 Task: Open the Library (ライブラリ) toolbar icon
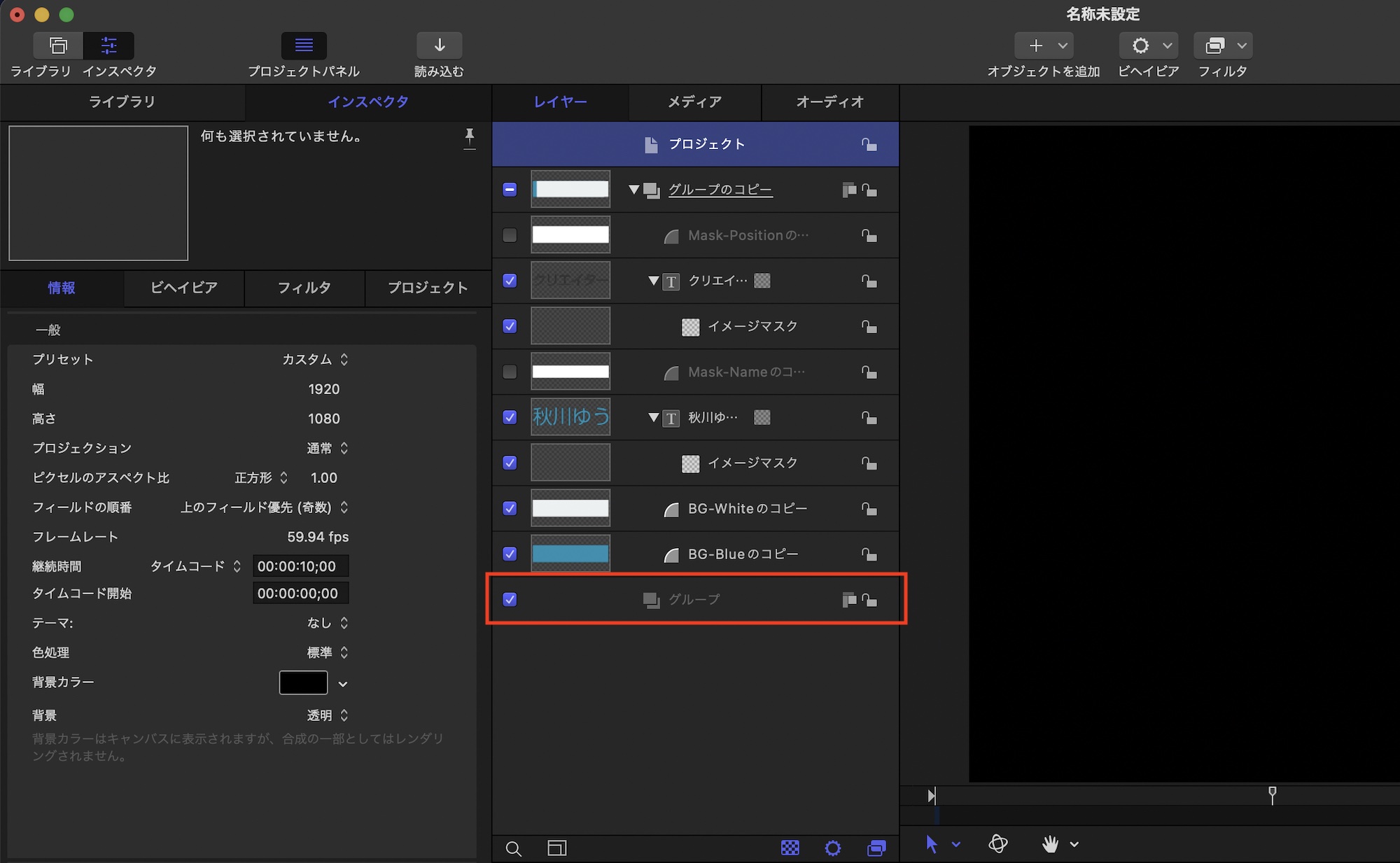[x=58, y=46]
